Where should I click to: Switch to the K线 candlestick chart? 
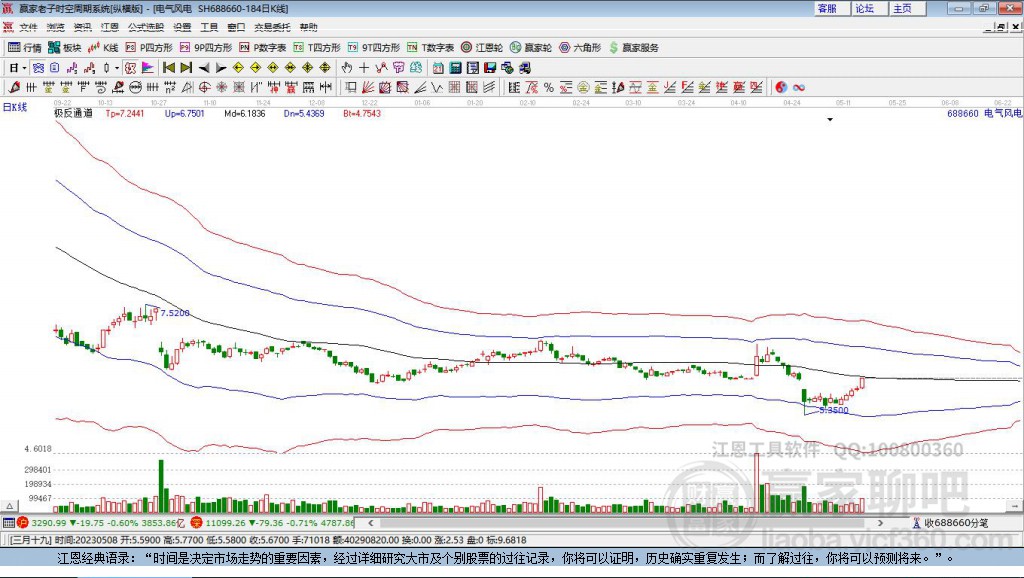[103, 47]
